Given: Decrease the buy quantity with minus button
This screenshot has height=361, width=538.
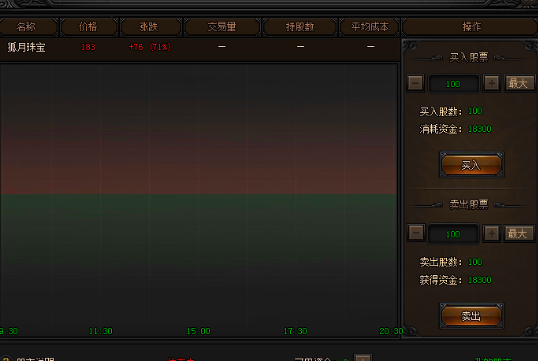Looking at the screenshot, I should (x=416, y=83).
